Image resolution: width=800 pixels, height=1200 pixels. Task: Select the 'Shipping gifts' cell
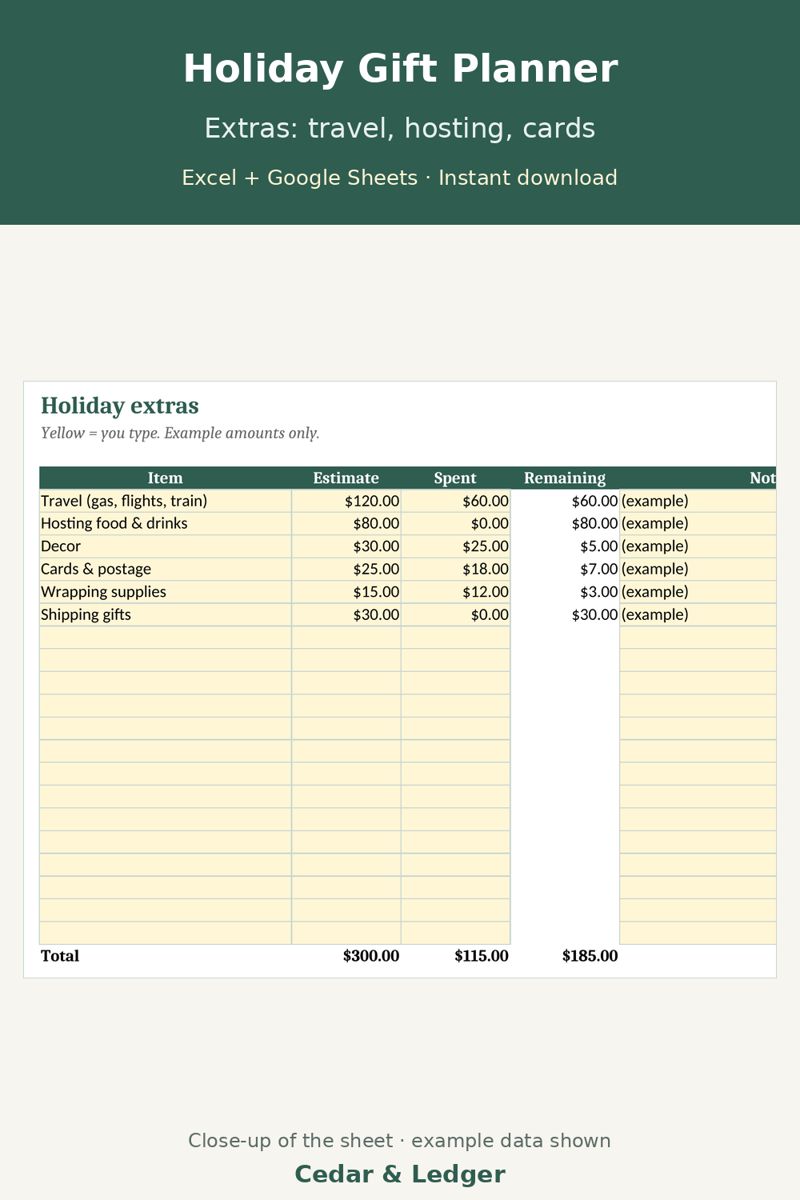[x=166, y=615]
